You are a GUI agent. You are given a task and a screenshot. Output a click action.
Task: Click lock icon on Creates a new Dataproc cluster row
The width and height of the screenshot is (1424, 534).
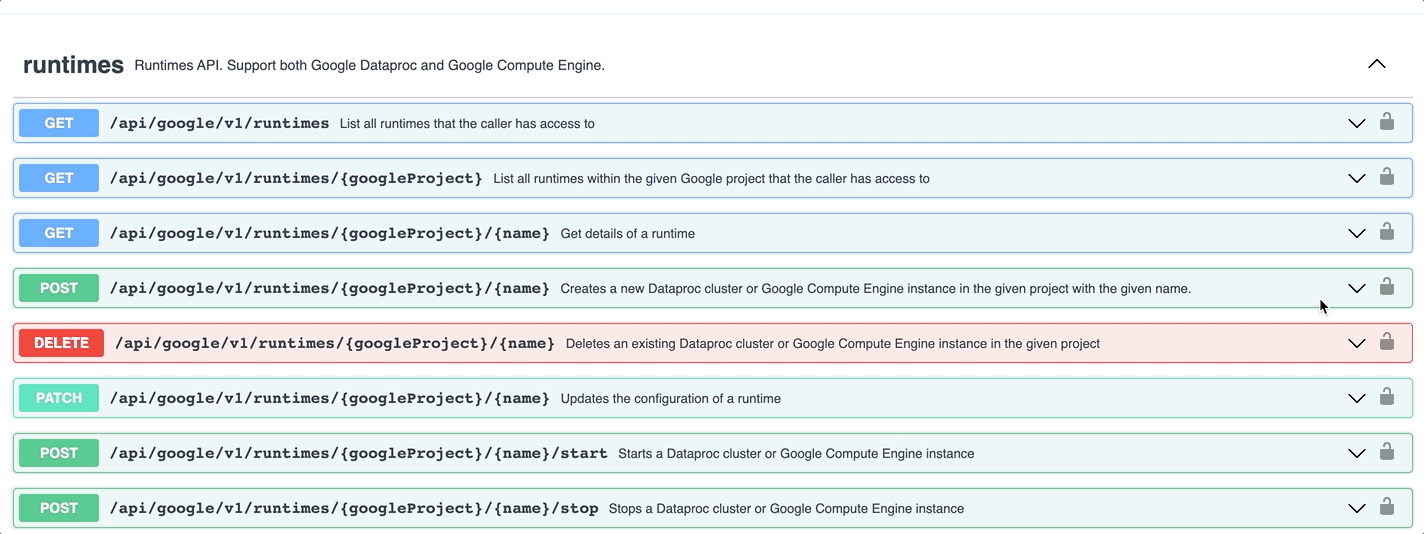pyautogui.click(x=1386, y=287)
